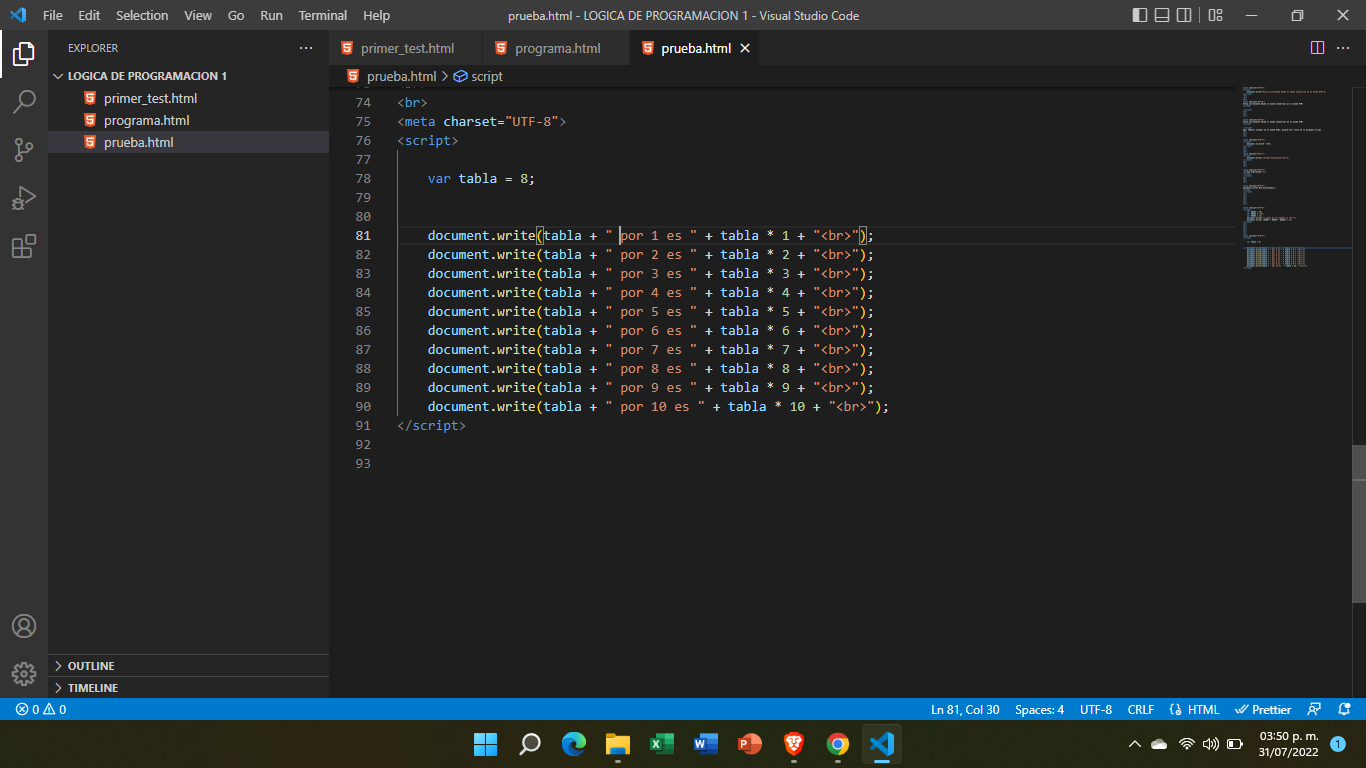Open the Help menu
1366x768 pixels.
377,15
